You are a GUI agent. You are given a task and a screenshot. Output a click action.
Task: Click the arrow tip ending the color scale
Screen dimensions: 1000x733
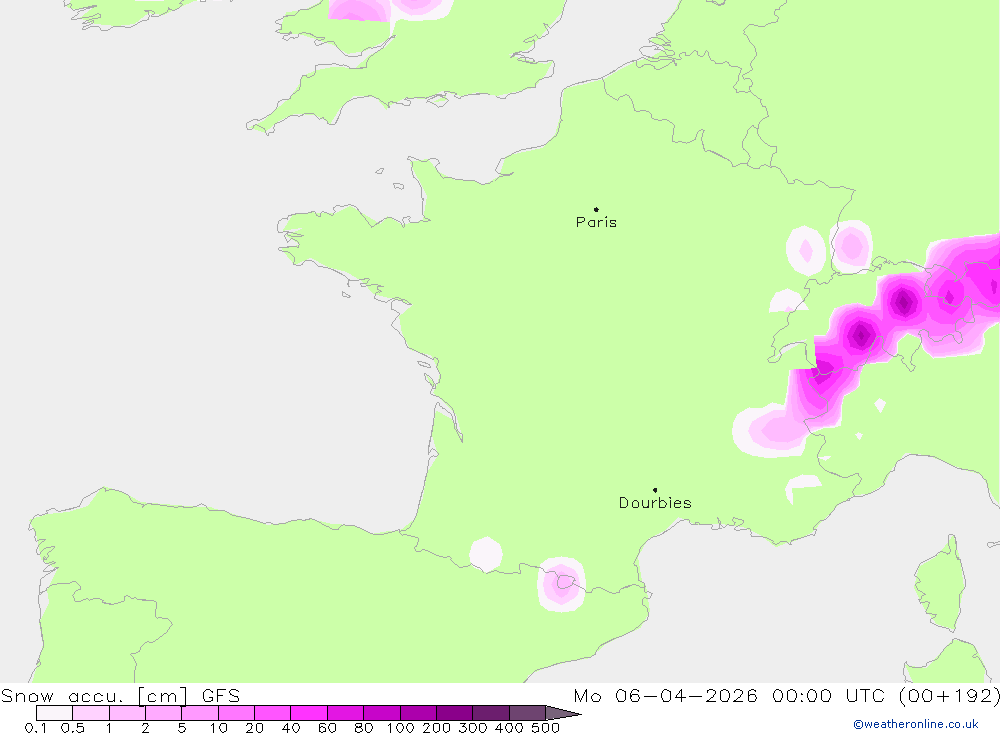[564, 713]
